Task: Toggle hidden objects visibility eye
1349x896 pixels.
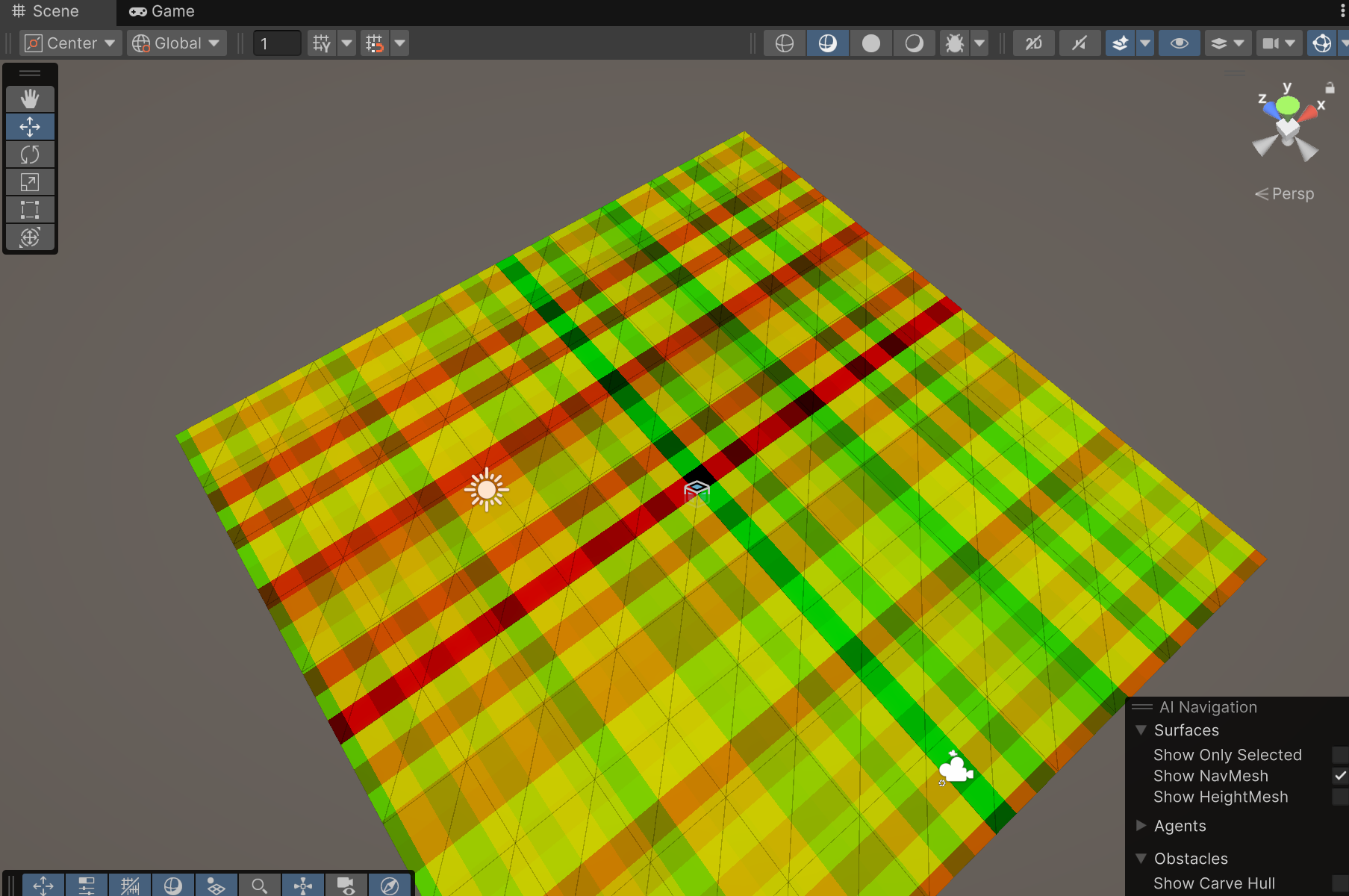Action: click(x=1180, y=43)
